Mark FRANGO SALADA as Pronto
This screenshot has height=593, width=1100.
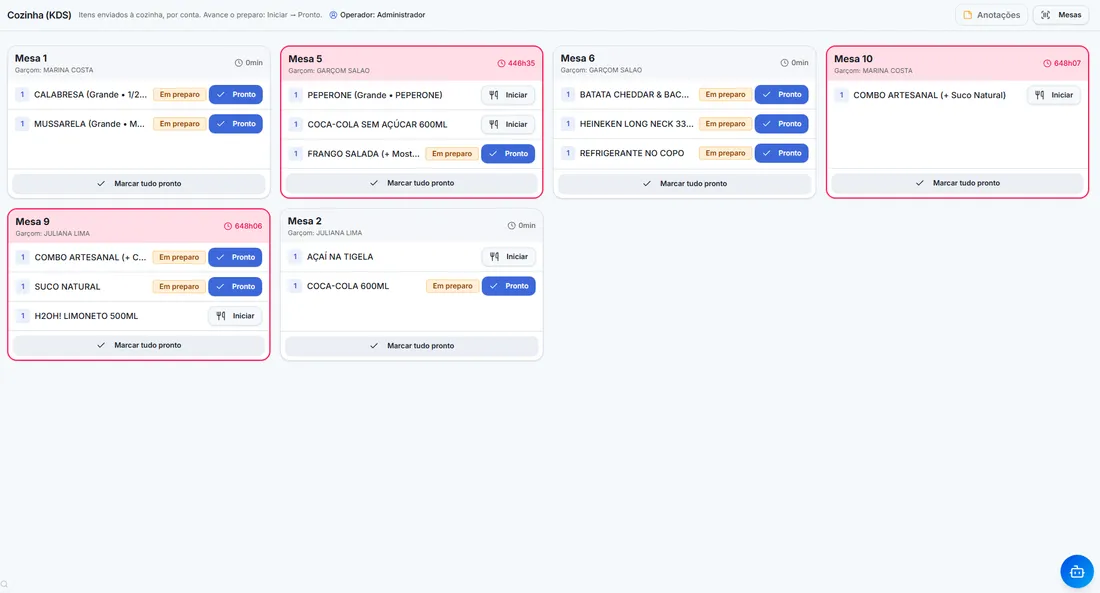(x=508, y=154)
